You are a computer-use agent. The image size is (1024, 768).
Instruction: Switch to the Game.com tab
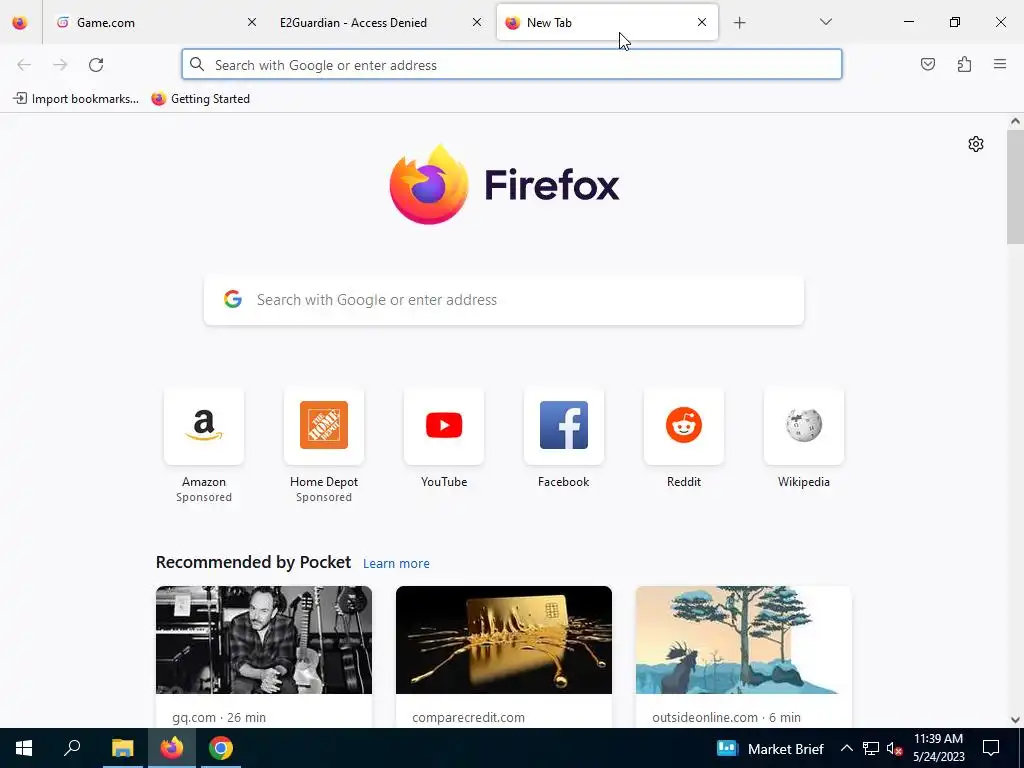coord(157,23)
